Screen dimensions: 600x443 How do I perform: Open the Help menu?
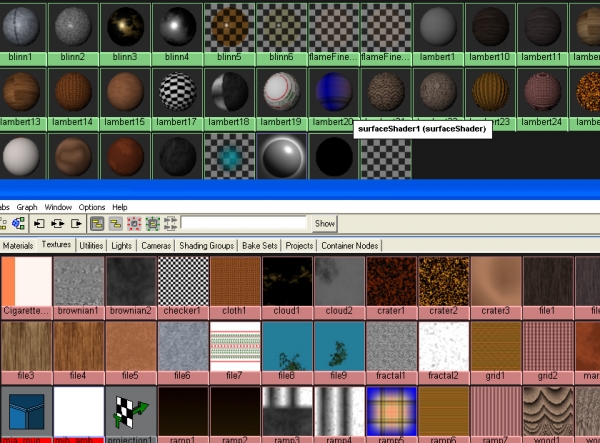point(120,207)
